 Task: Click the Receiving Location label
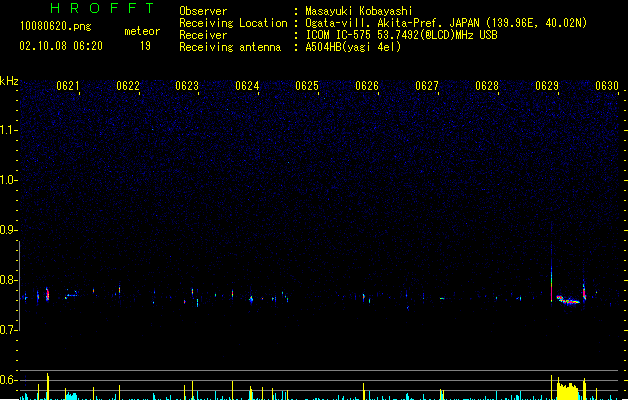click(233, 23)
